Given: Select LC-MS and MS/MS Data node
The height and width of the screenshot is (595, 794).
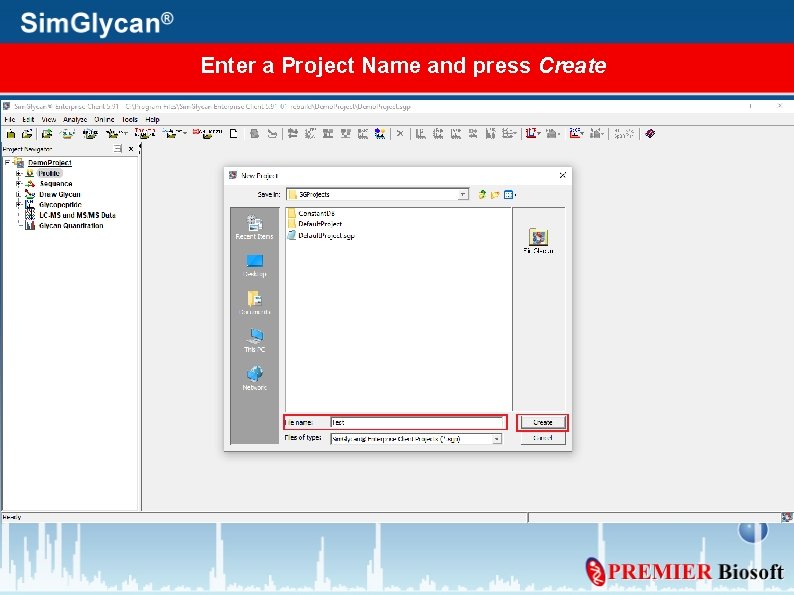Looking at the screenshot, I should 77,215.
